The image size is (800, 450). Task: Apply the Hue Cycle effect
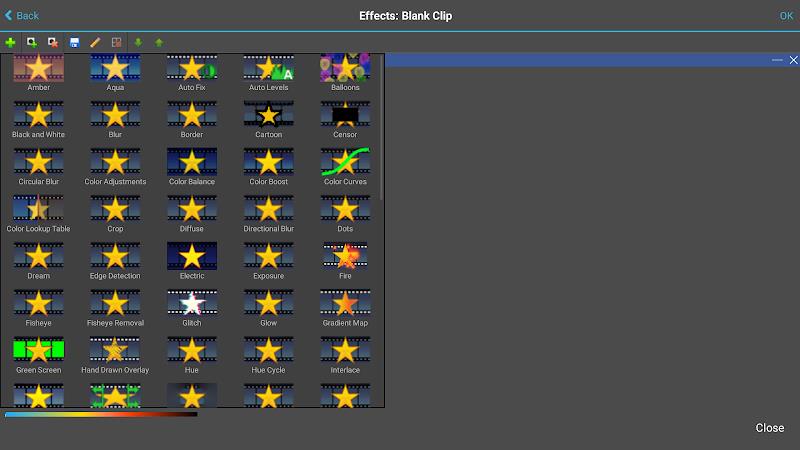coord(268,356)
